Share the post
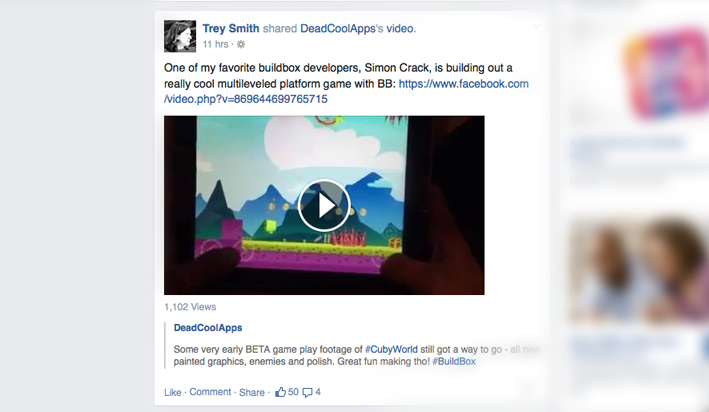 tap(251, 392)
